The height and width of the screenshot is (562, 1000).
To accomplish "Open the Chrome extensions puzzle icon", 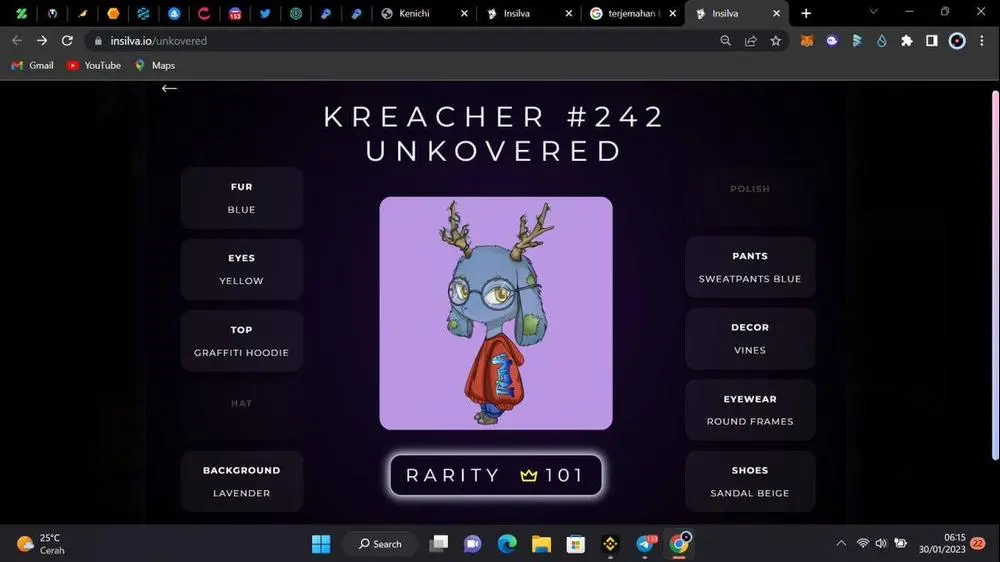I will pos(906,41).
